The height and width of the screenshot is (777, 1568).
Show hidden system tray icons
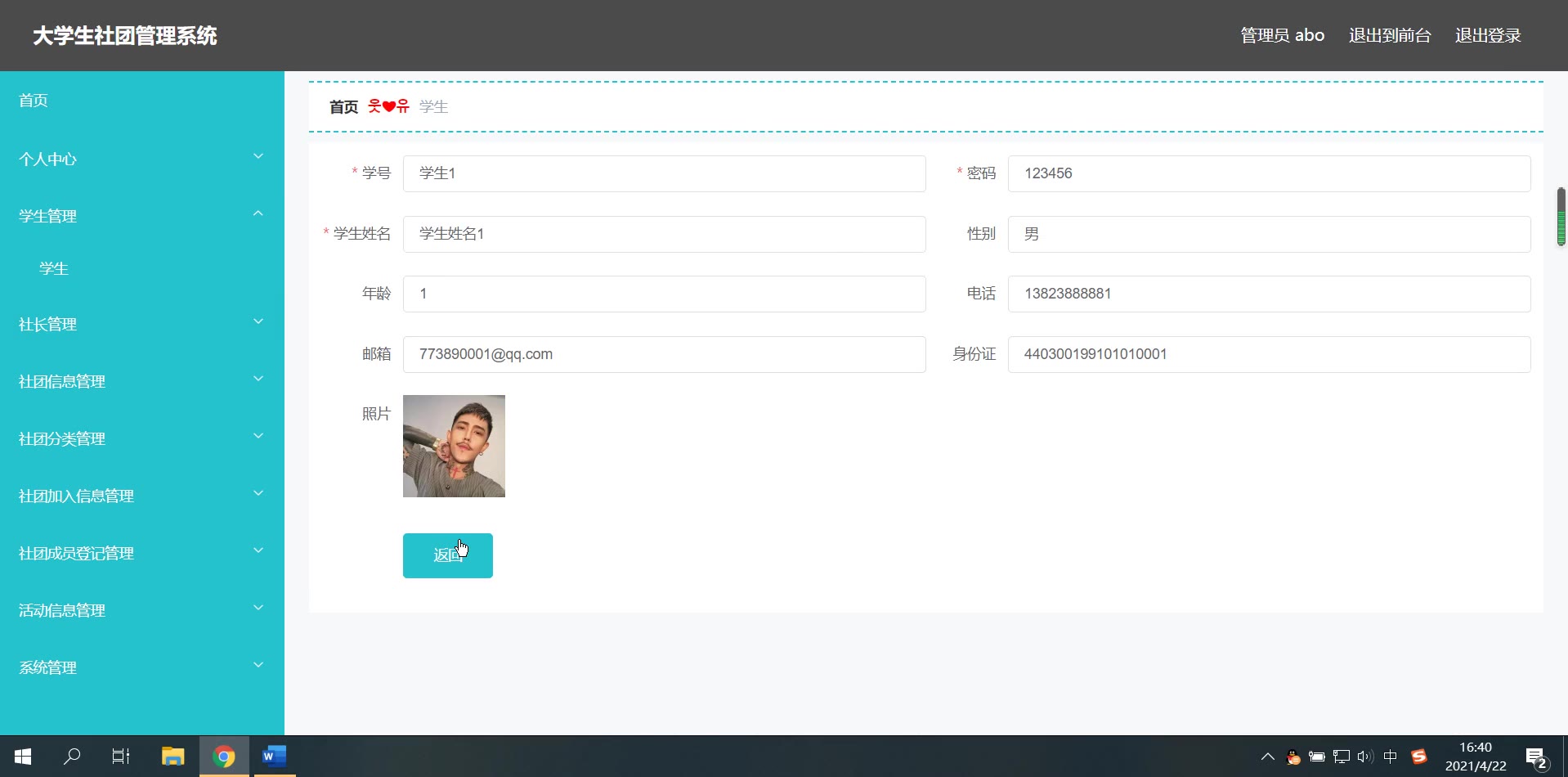tap(1268, 757)
